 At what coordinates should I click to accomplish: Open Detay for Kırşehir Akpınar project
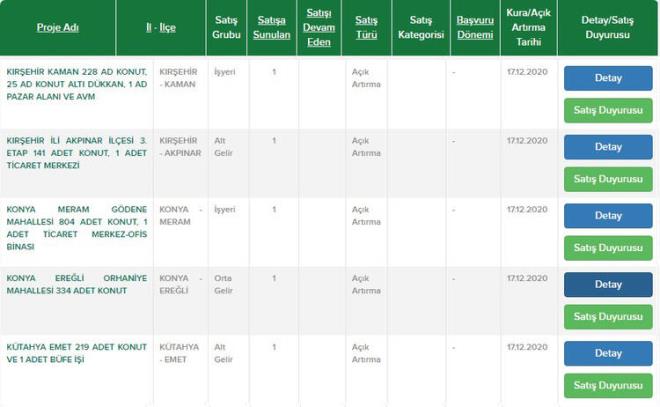(608, 147)
